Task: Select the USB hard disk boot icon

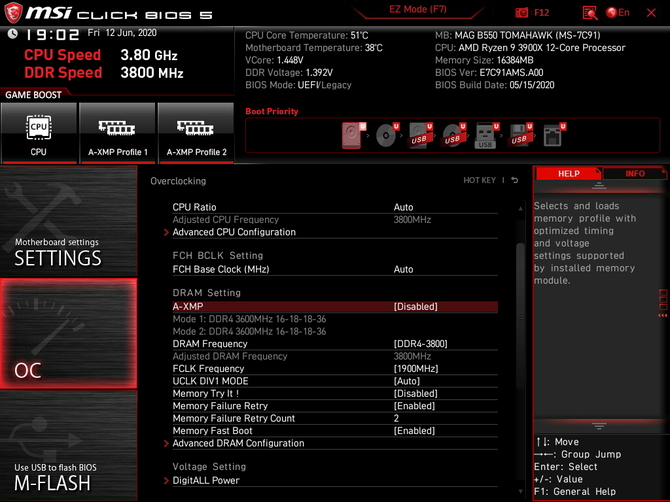Action: click(420, 135)
